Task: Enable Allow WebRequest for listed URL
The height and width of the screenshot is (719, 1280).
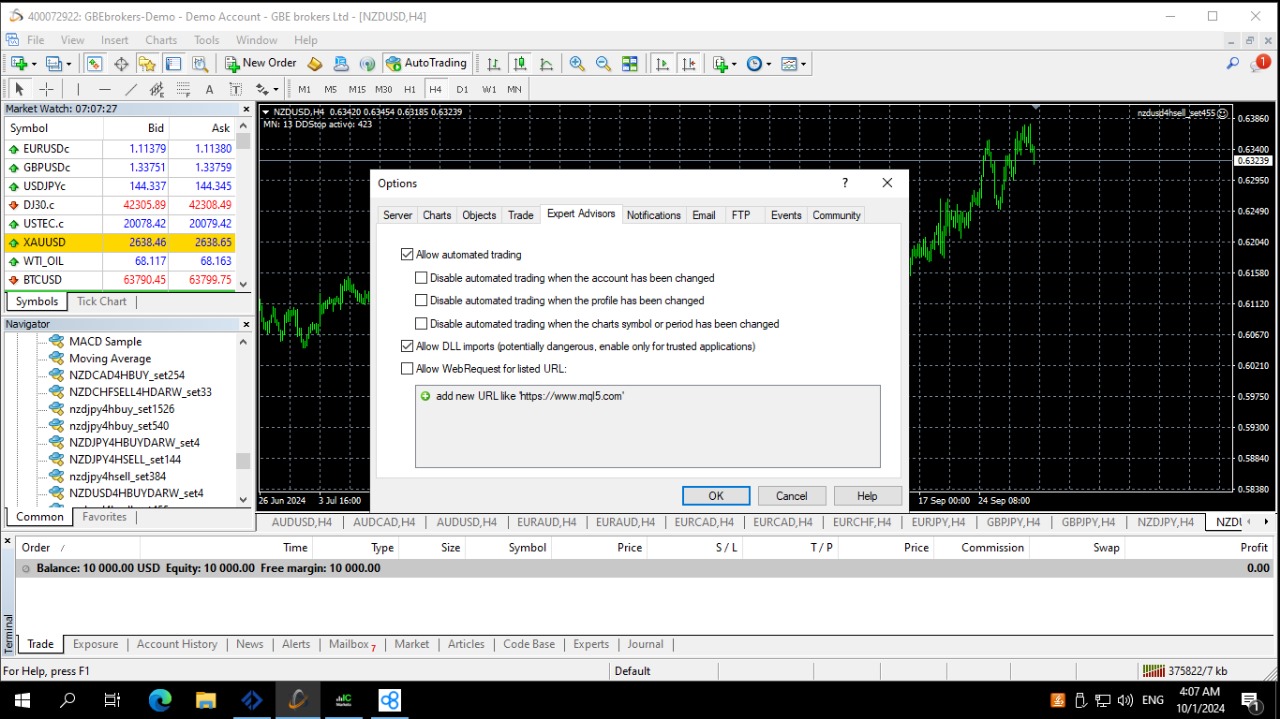Action: point(407,368)
